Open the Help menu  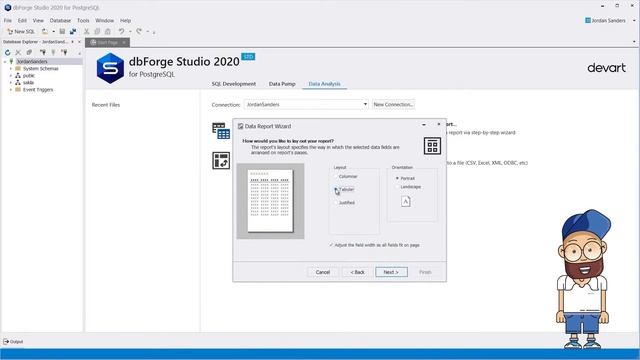(x=125, y=20)
